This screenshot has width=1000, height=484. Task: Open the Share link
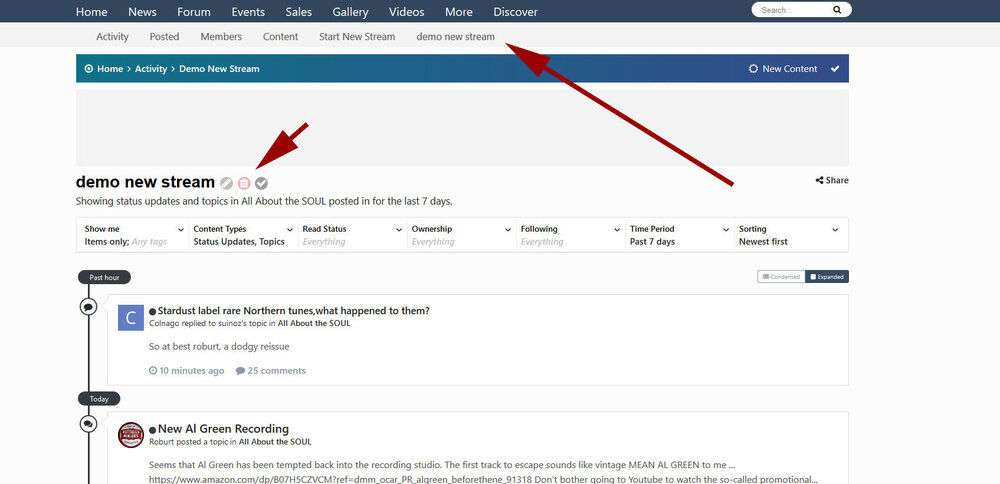click(832, 180)
